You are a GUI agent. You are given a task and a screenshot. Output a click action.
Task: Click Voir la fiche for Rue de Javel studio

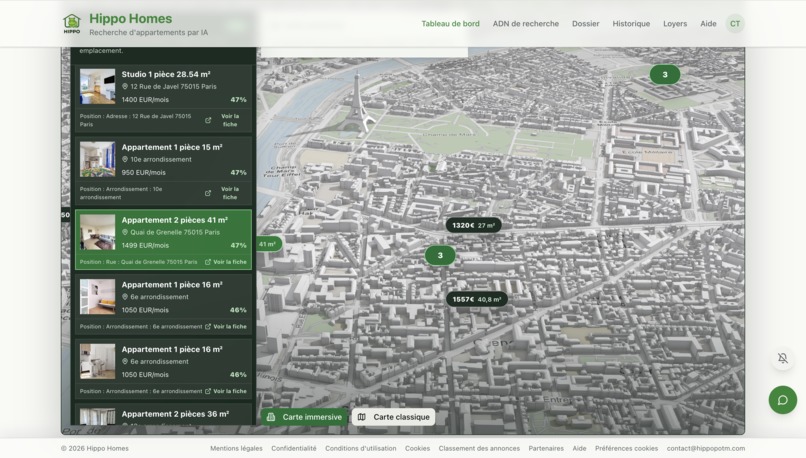(230, 120)
